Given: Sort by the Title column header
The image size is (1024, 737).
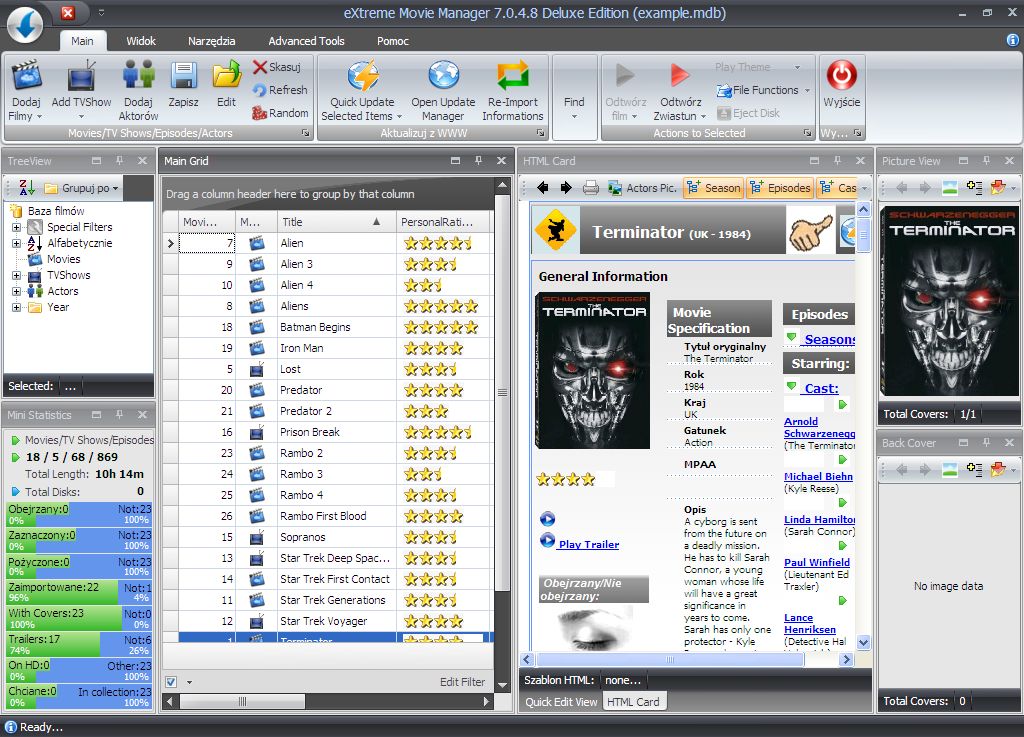Looking at the screenshot, I should pyautogui.click(x=336, y=222).
